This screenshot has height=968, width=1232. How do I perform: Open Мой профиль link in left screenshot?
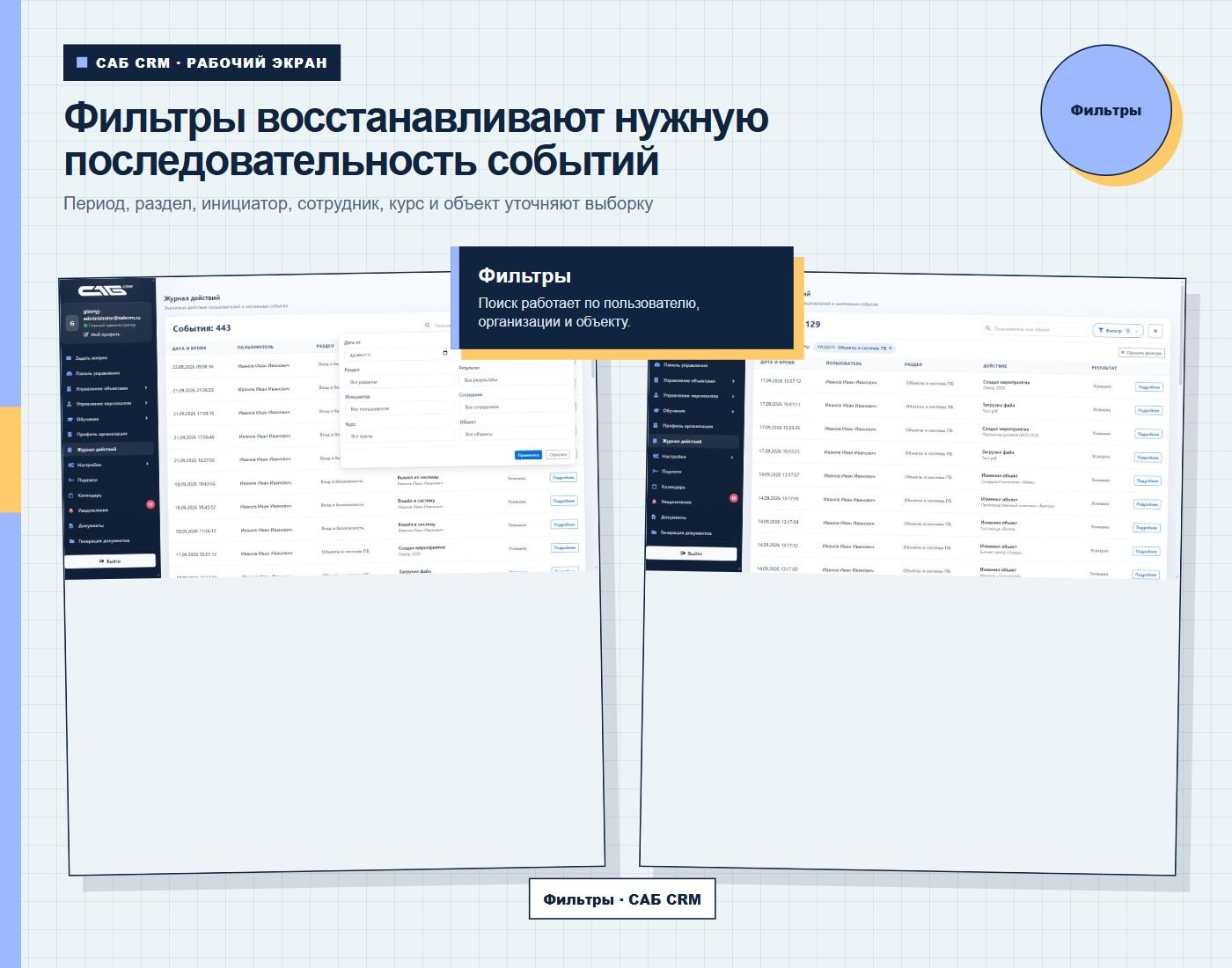pyautogui.click(x=102, y=335)
